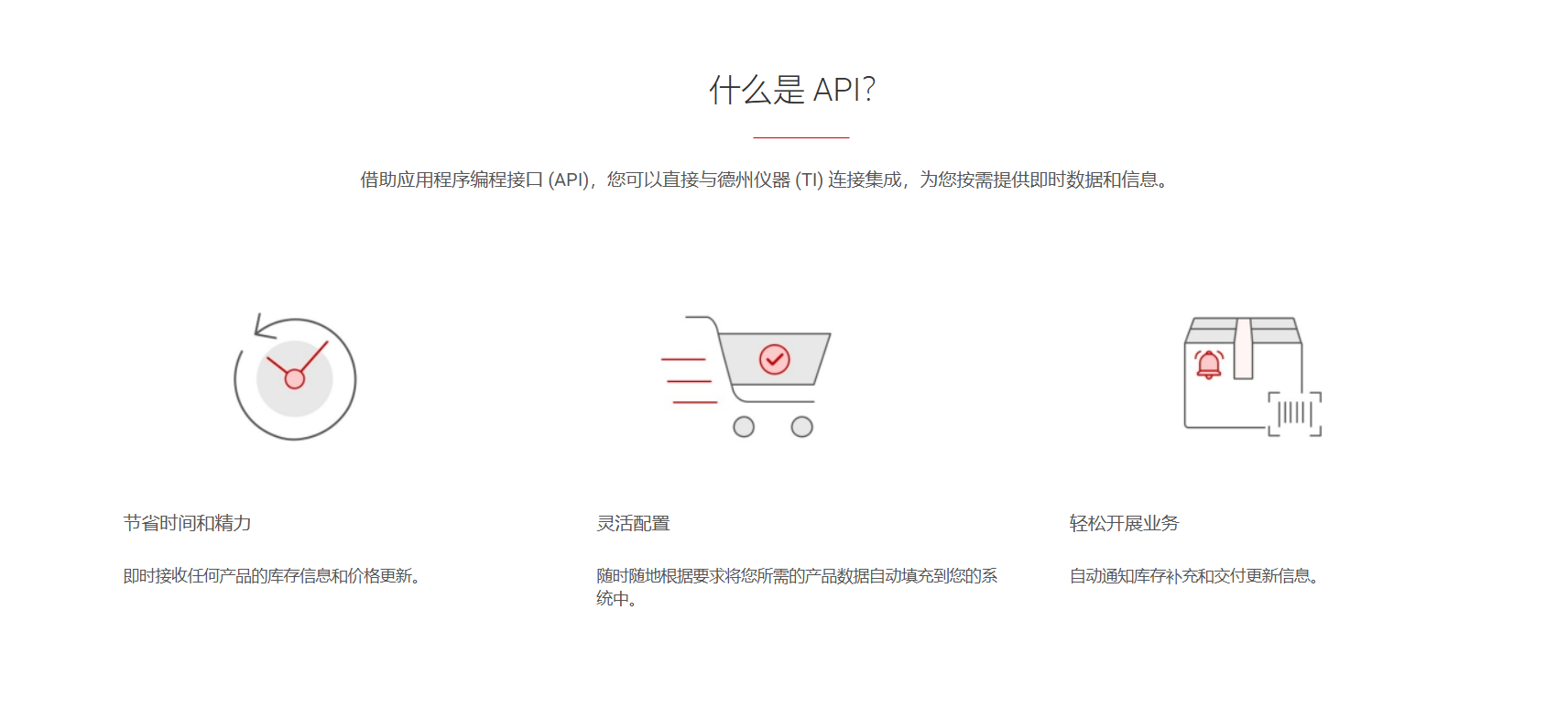This screenshot has height=719, width=1568.
Task: Click the red checkmark circle inside the cart
Action: [775, 359]
